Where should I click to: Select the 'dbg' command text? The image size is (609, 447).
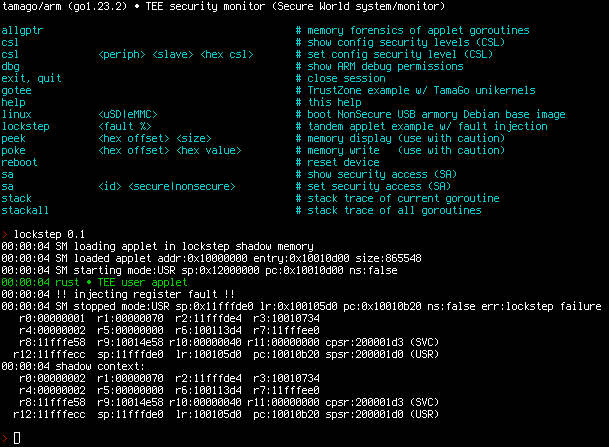10,67
